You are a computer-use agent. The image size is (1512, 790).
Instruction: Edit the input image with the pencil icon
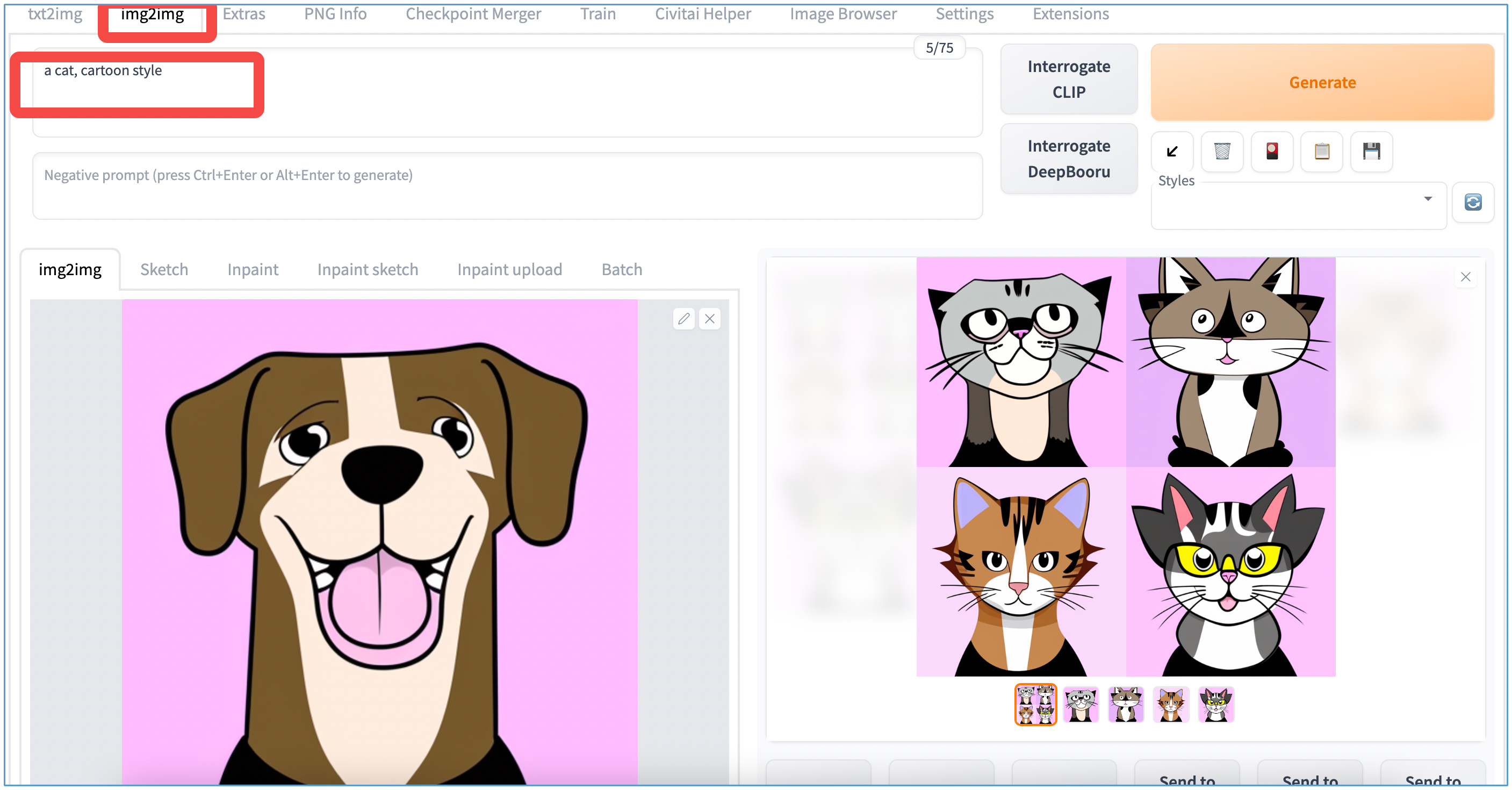683,319
